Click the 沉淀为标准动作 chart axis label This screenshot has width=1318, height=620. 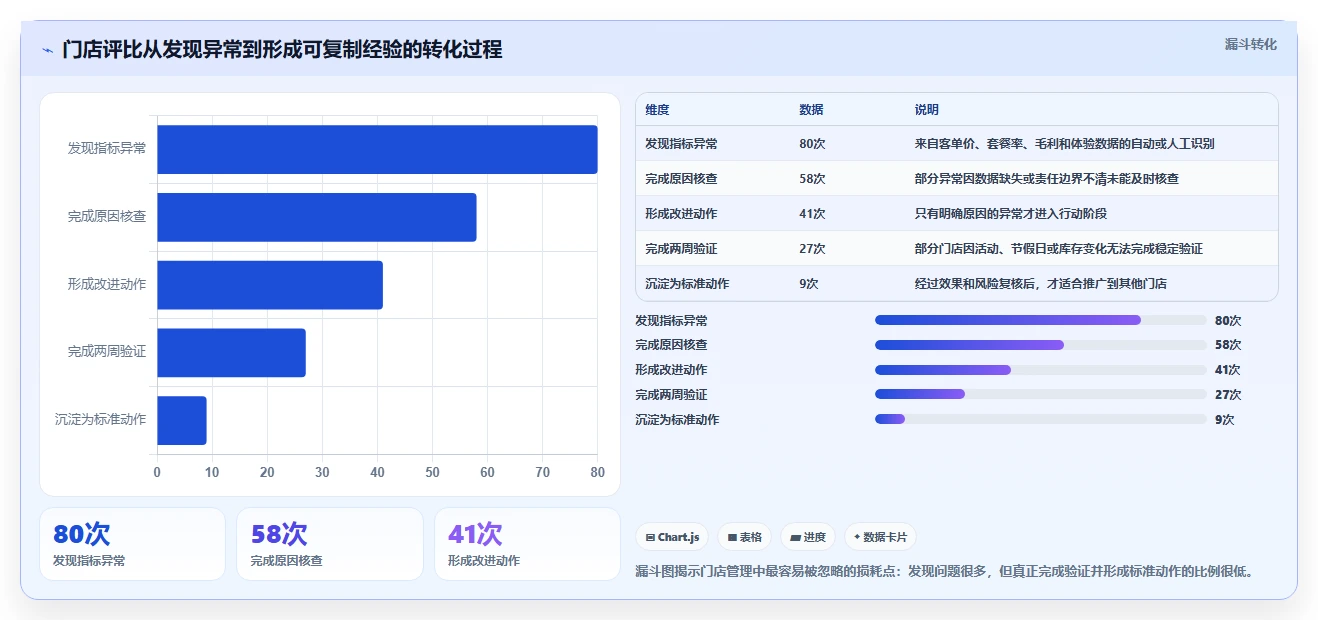pos(100,420)
